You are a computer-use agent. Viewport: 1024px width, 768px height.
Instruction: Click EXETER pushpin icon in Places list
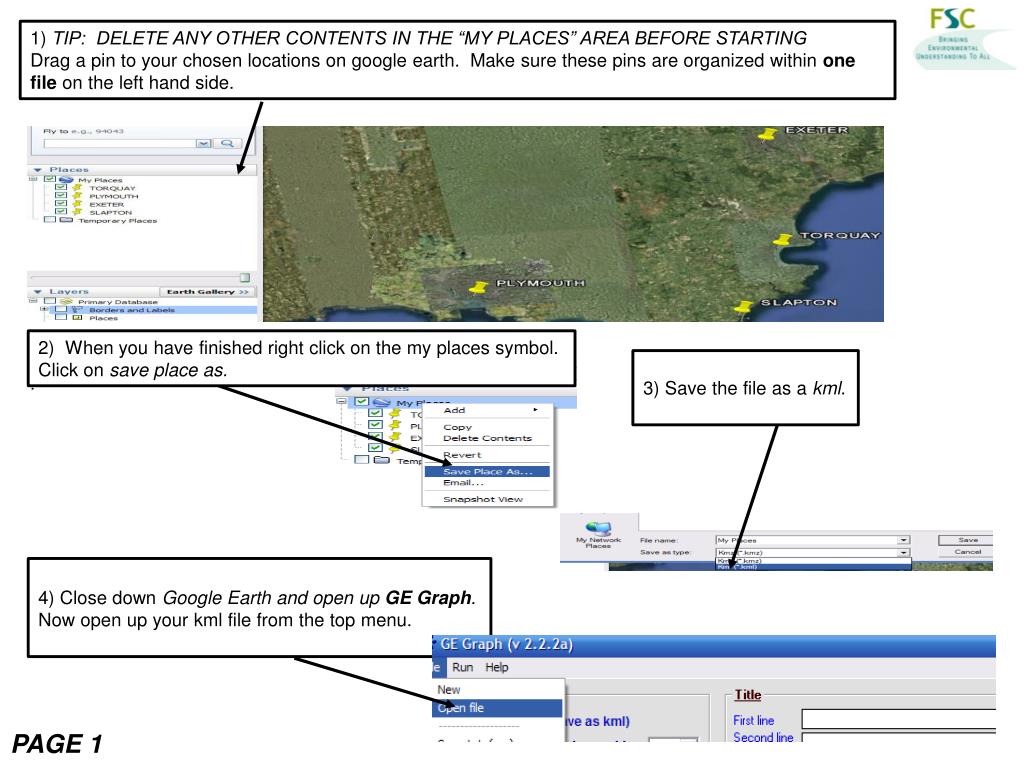[x=77, y=204]
